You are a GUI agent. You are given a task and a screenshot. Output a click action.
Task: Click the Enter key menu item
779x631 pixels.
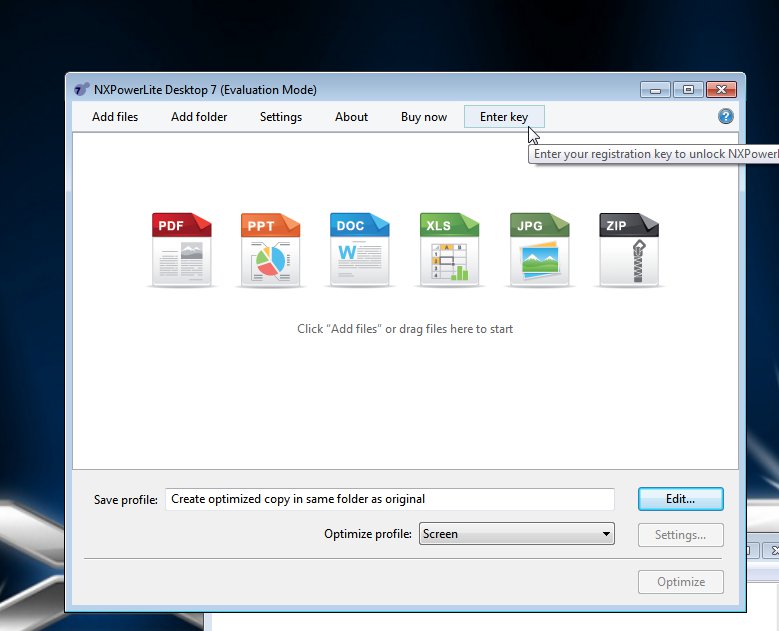[504, 117]
